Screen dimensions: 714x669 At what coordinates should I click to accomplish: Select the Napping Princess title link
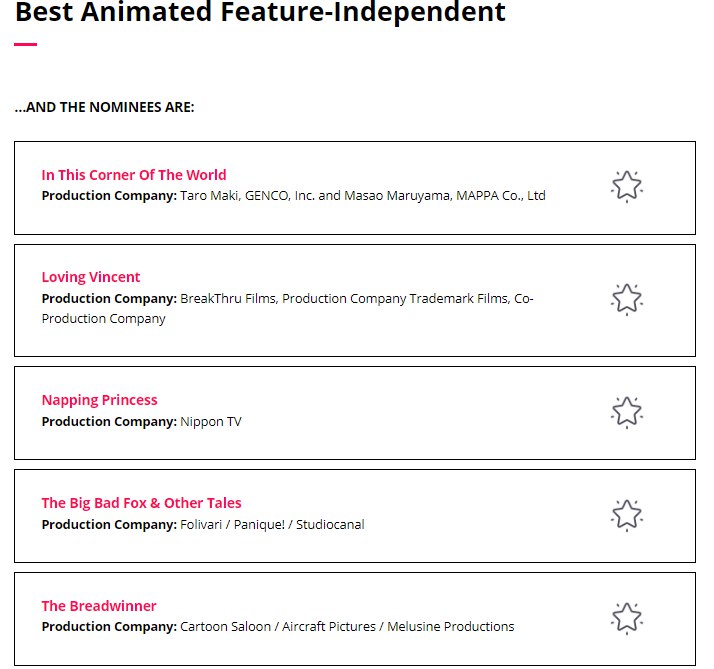99,400
